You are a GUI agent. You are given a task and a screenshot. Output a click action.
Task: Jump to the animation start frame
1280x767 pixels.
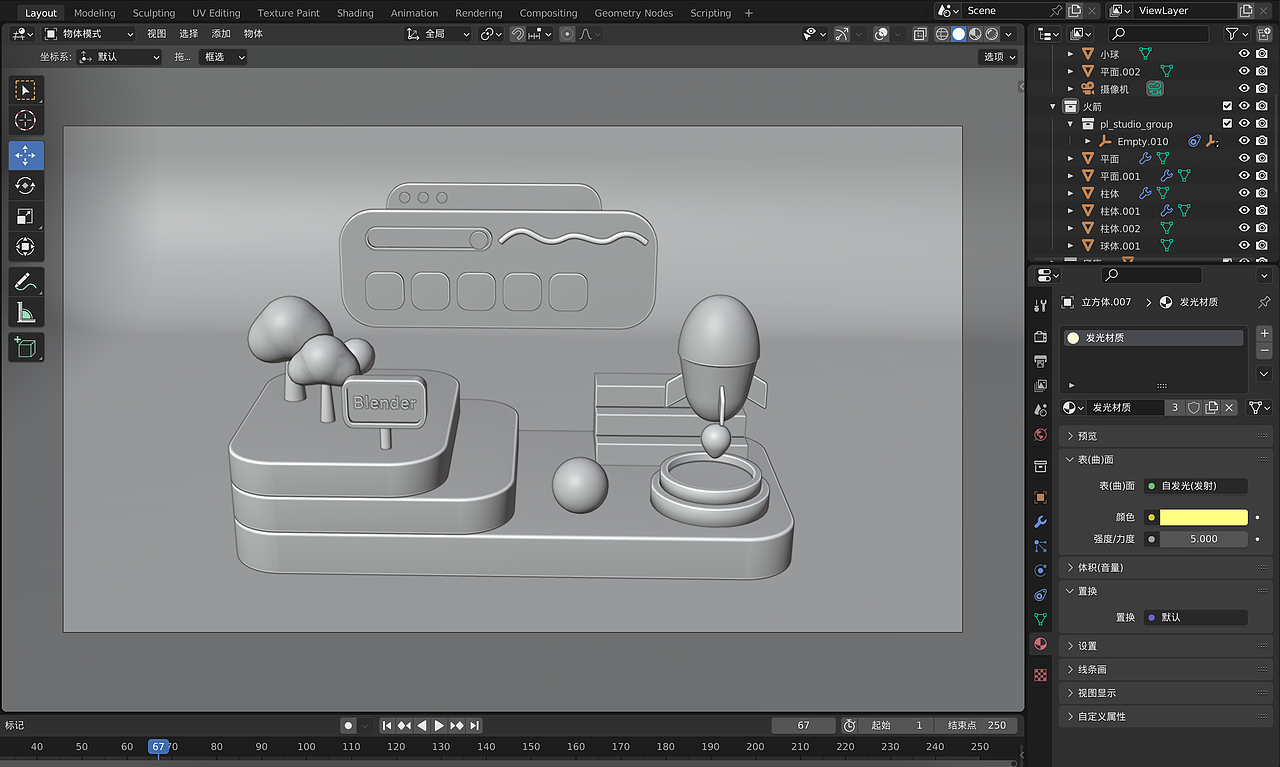[387, 725]
